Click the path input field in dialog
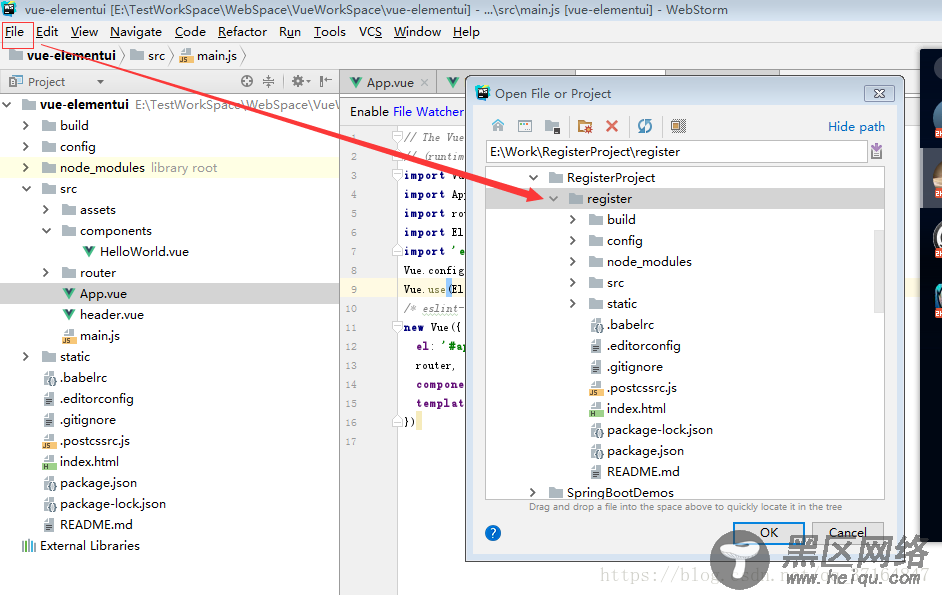This screenshot has width=942, height=595. [676, 151]
